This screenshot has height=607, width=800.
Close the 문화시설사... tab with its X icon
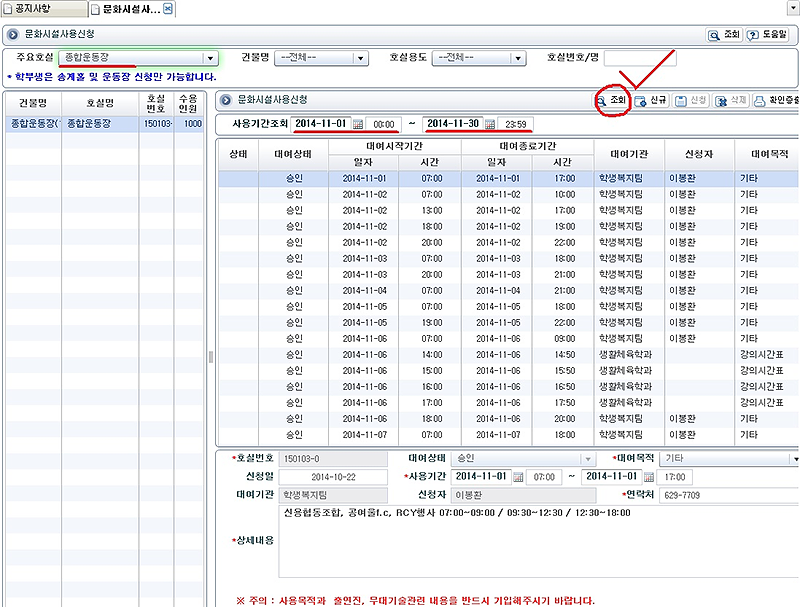tap(168, 9)
